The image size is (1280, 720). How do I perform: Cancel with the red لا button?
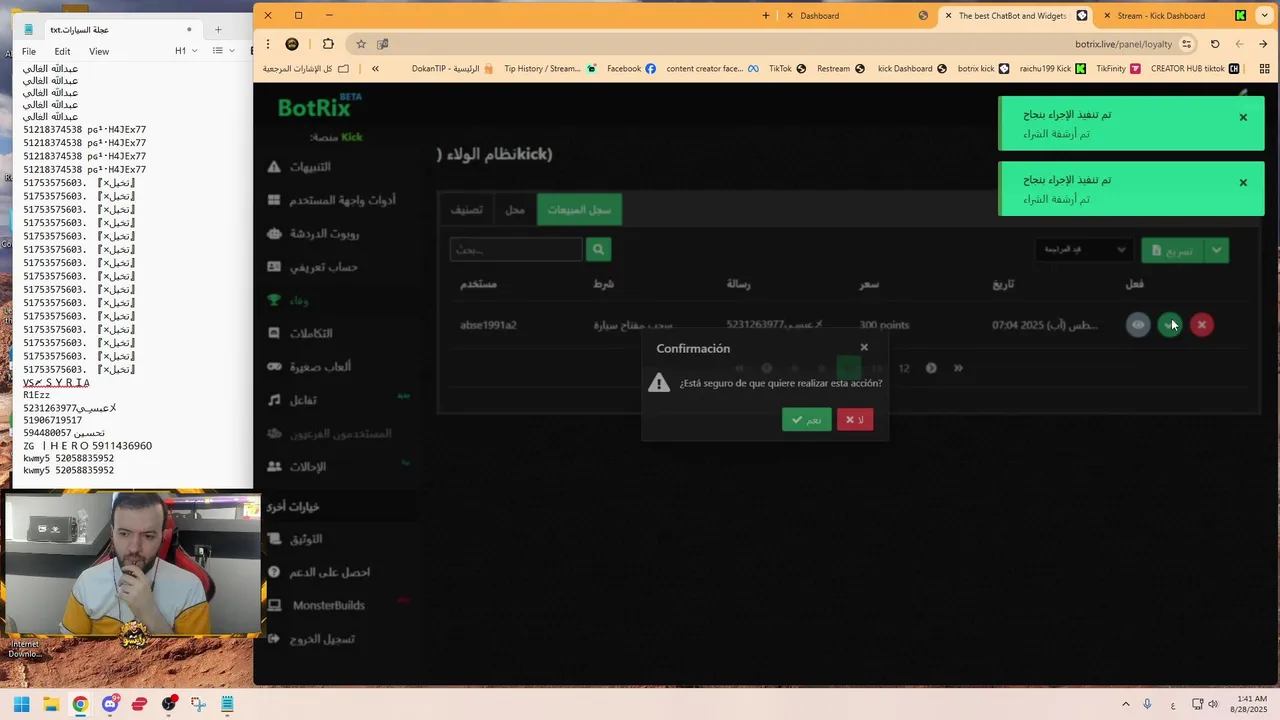(x=855, y=420)
